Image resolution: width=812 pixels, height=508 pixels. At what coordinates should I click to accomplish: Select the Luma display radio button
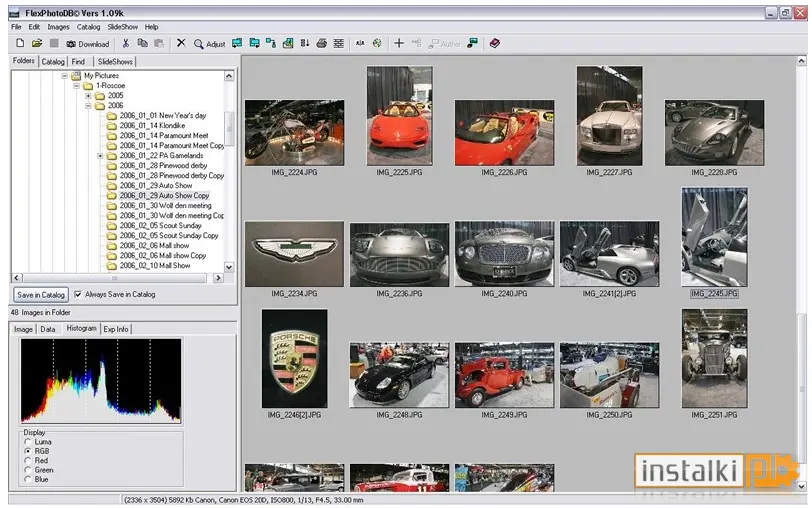(28, 442)
